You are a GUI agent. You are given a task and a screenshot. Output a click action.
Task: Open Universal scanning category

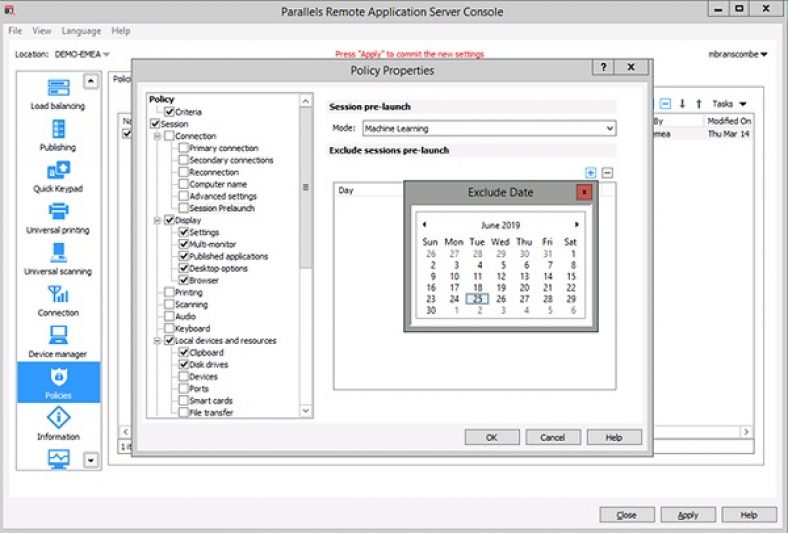(58, 259)
